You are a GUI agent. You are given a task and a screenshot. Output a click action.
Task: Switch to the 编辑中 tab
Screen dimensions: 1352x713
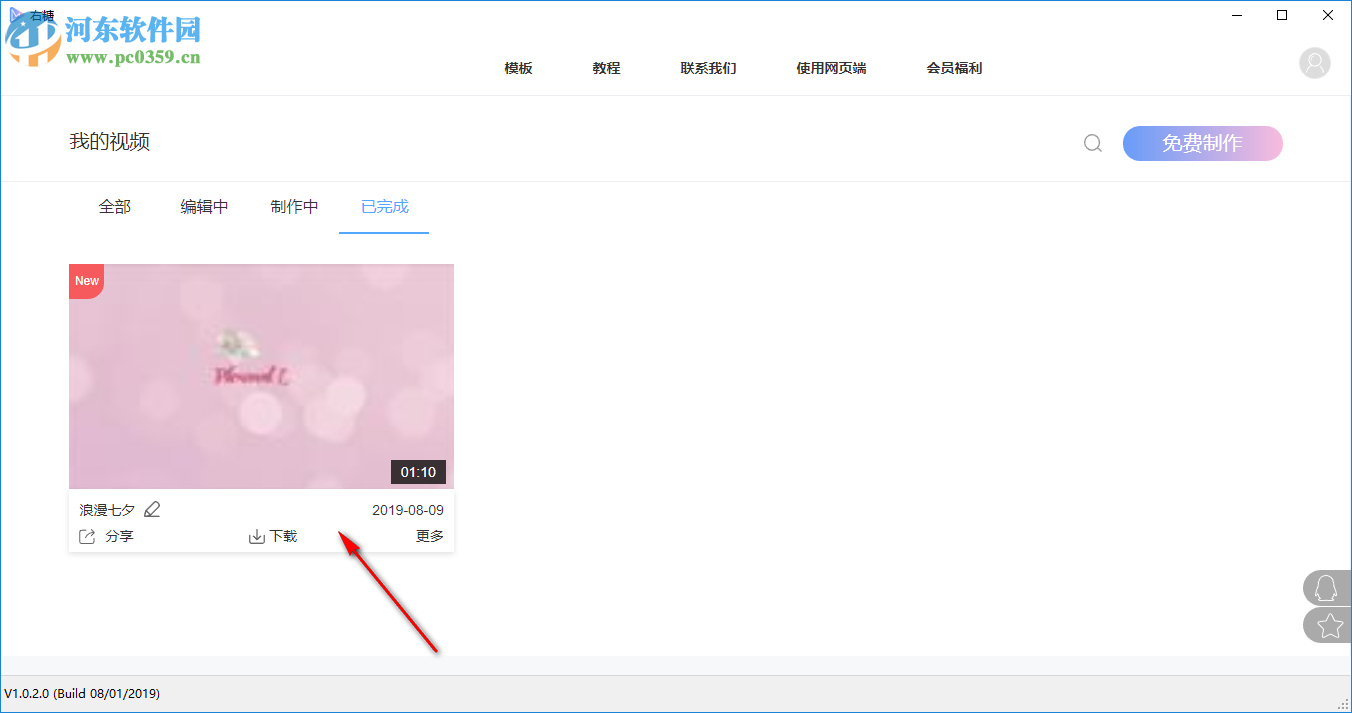[x=204, y=207]
